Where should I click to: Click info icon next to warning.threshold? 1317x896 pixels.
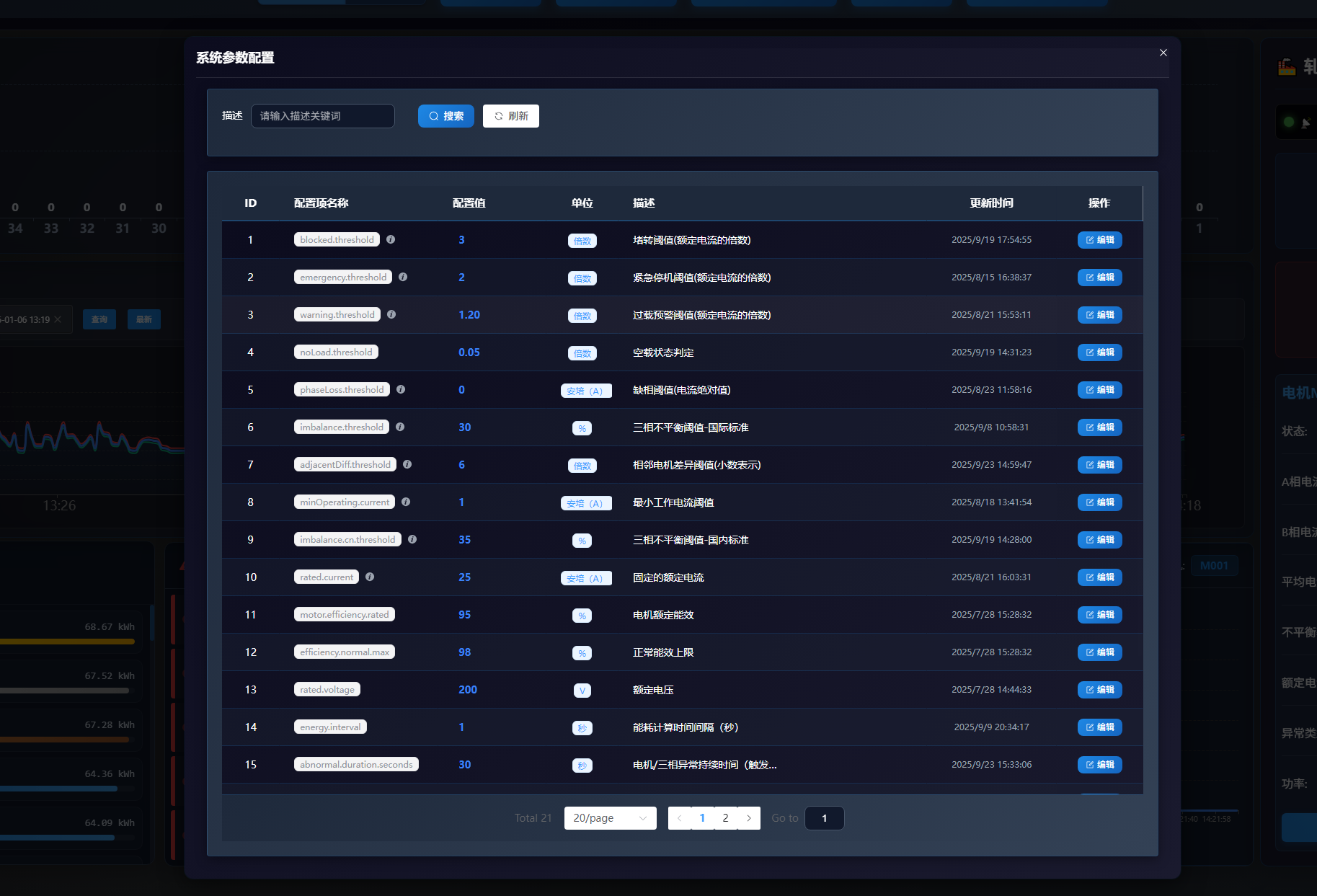click(x=391, y=315)
